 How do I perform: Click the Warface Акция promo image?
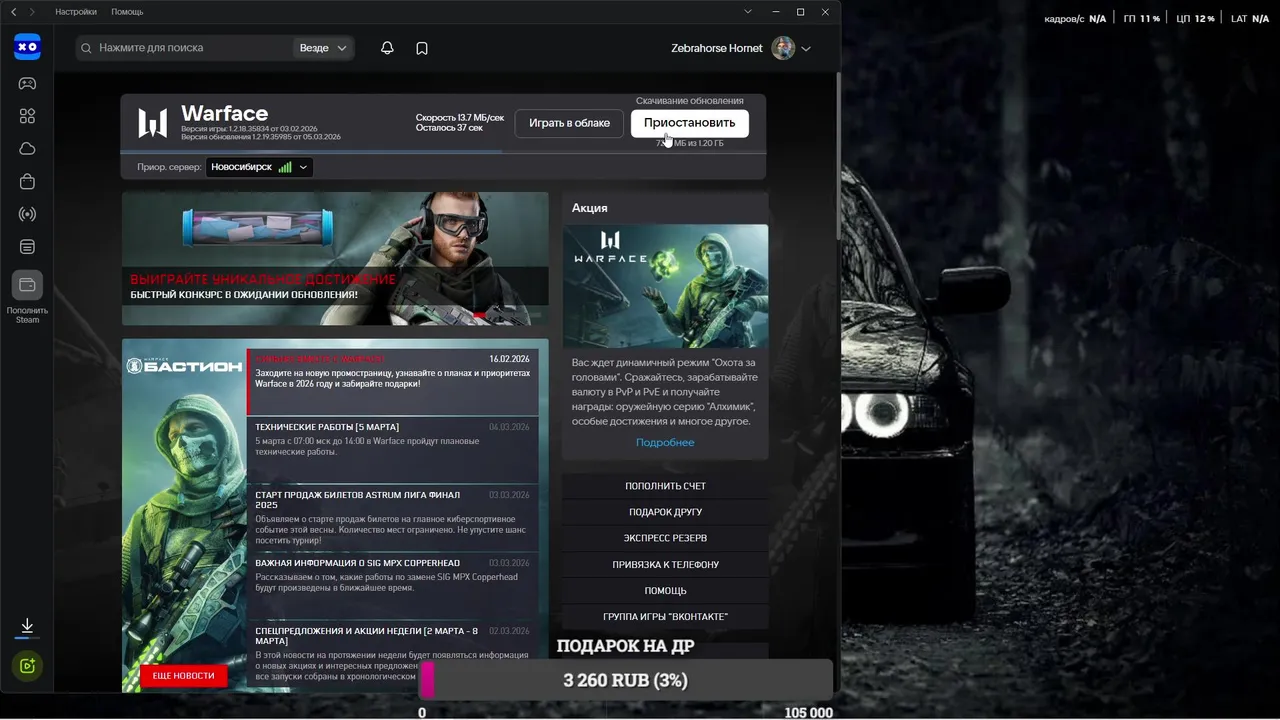[665, 286]
